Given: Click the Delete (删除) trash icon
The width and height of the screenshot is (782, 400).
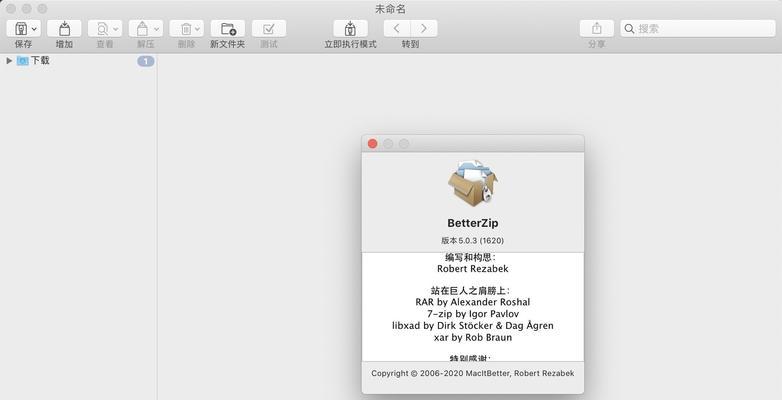Looking at the screenshot, I should point(186,28).
